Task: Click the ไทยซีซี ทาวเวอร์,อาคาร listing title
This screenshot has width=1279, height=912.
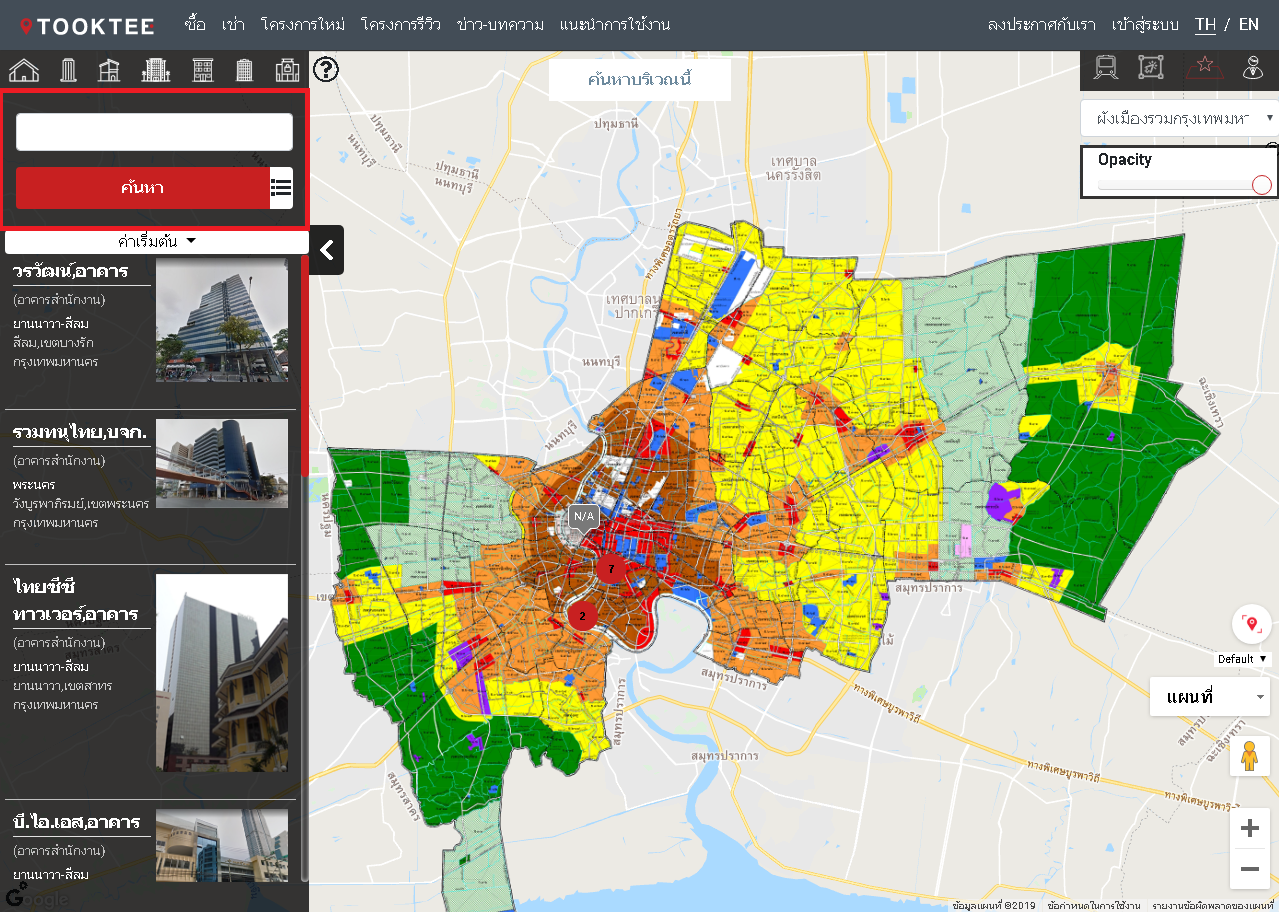Action: coord(76,598)
